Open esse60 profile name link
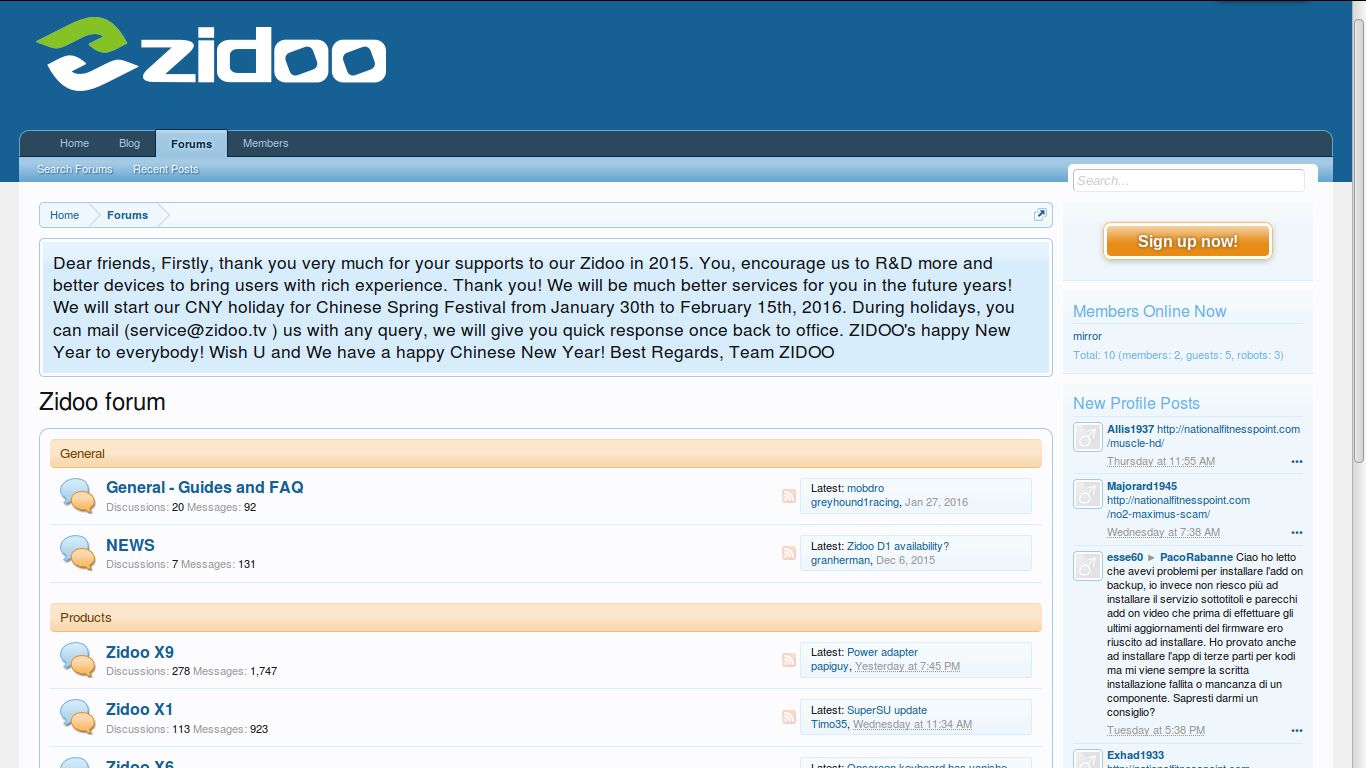Viewport: 1366px width, 768px height. [1125, 557]
